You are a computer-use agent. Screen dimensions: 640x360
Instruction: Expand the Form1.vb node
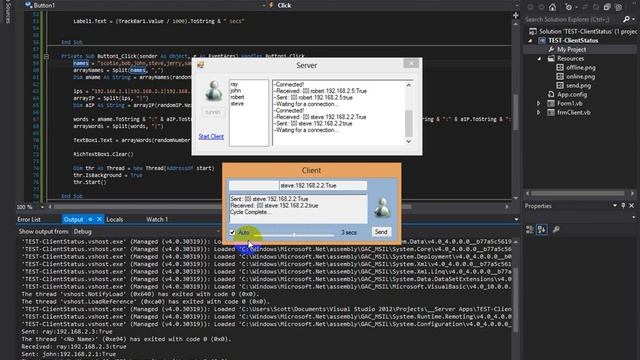coord(539,103)
